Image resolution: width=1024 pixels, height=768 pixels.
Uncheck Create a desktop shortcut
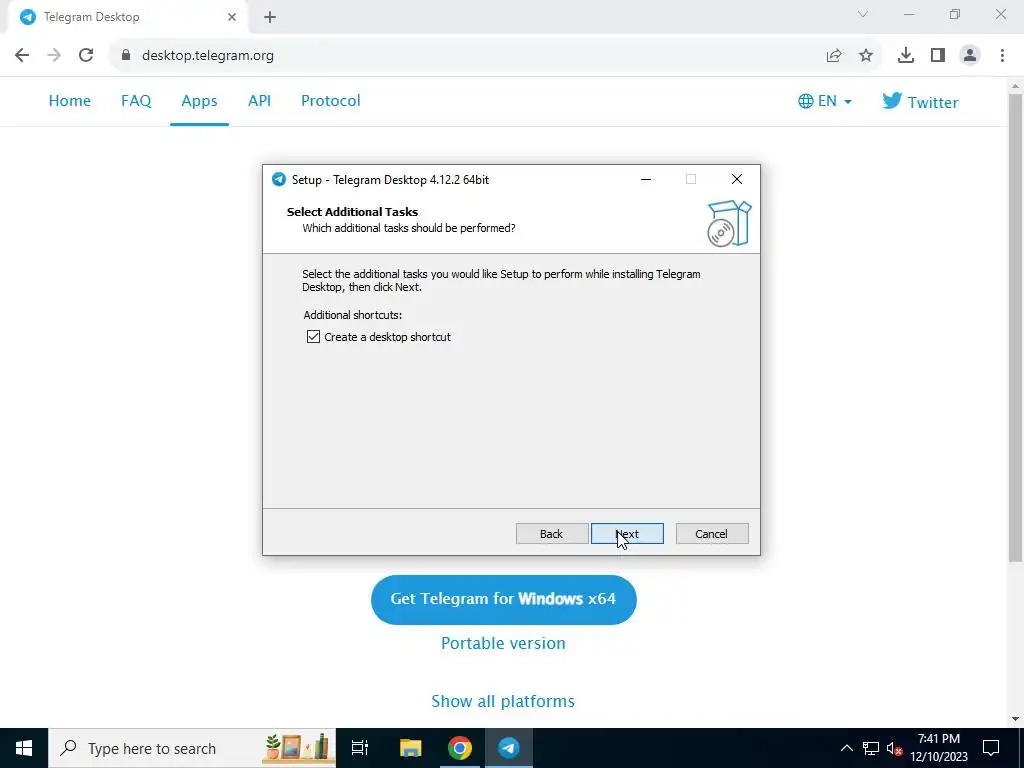tap(313, 337)
